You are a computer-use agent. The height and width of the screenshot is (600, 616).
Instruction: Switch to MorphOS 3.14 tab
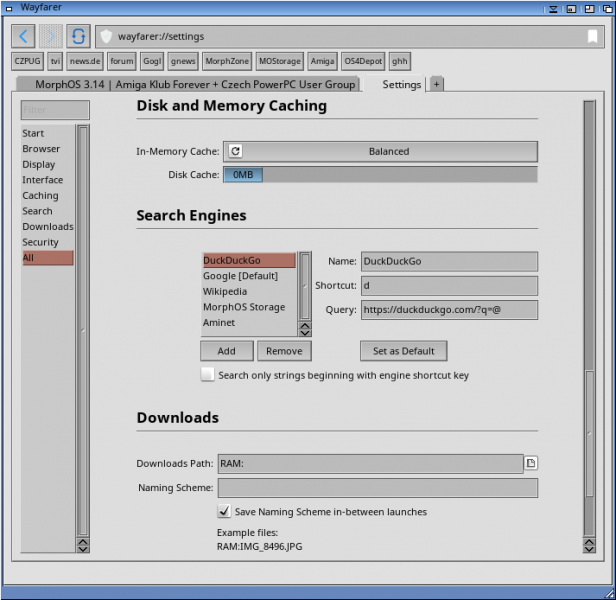pyautogui.click(x=188, y=84)
